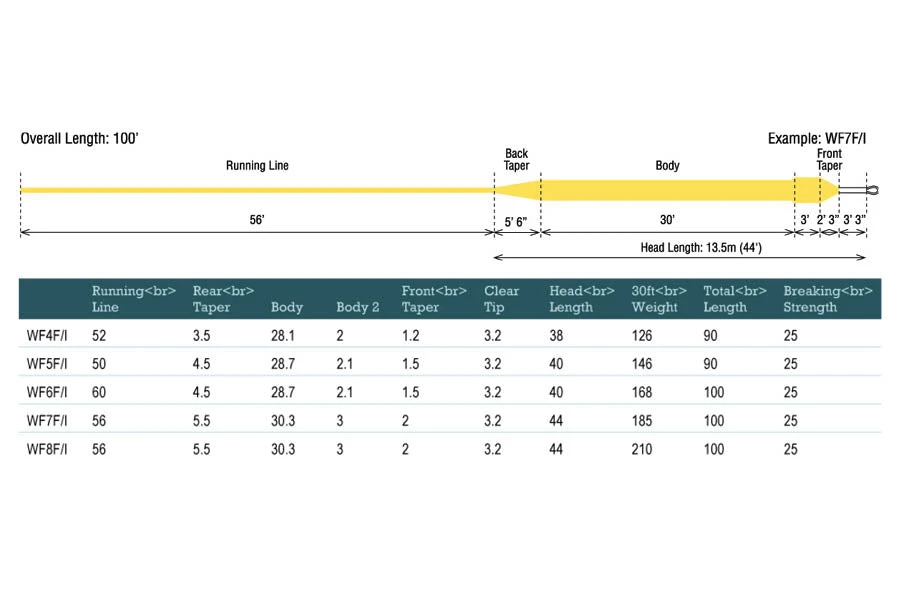Select the 'Breaking Strength' column header
The width and height of the screenshot is (900, 594).
(x=828, y=299)
